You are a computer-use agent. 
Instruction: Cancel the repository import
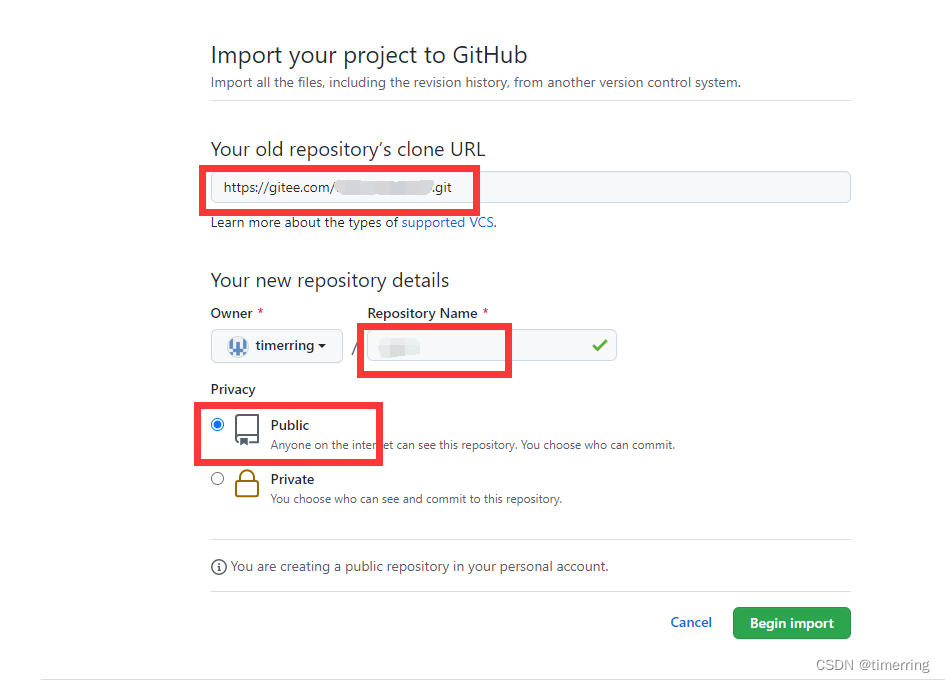(691, 623)
